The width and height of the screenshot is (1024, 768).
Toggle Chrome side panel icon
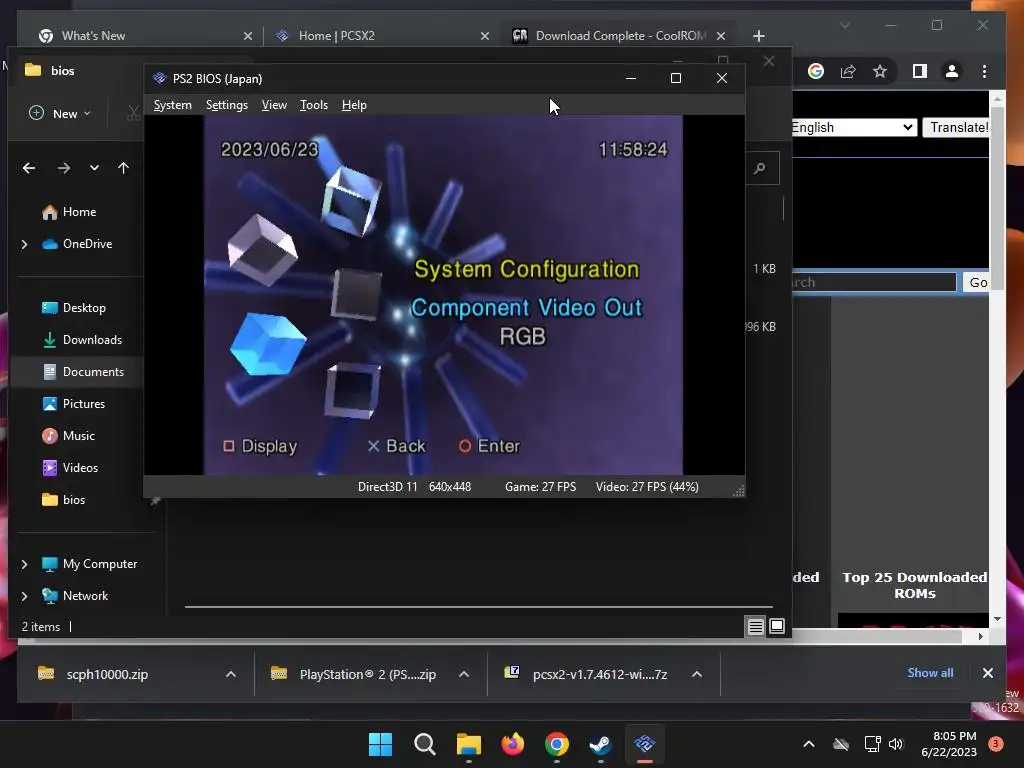(920, 71)
